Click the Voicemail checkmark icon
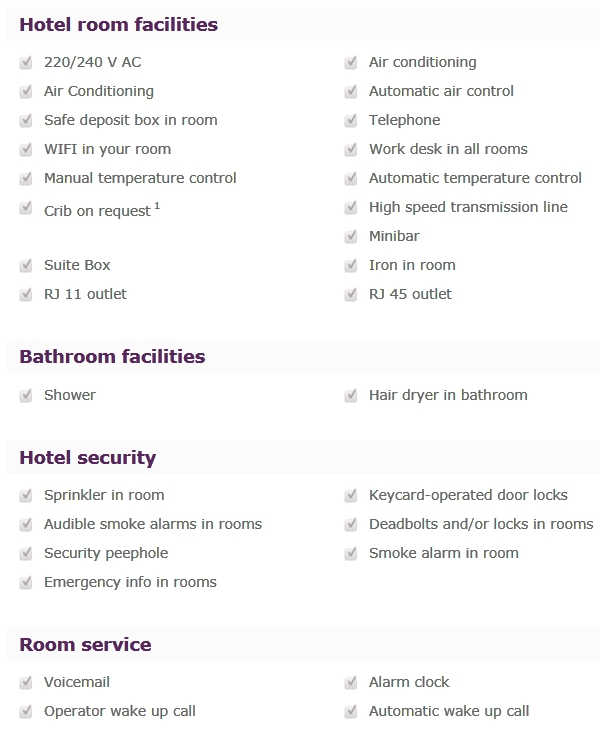Image resolution: width=600 pixels, height=730 pixels. pos(26,683)
